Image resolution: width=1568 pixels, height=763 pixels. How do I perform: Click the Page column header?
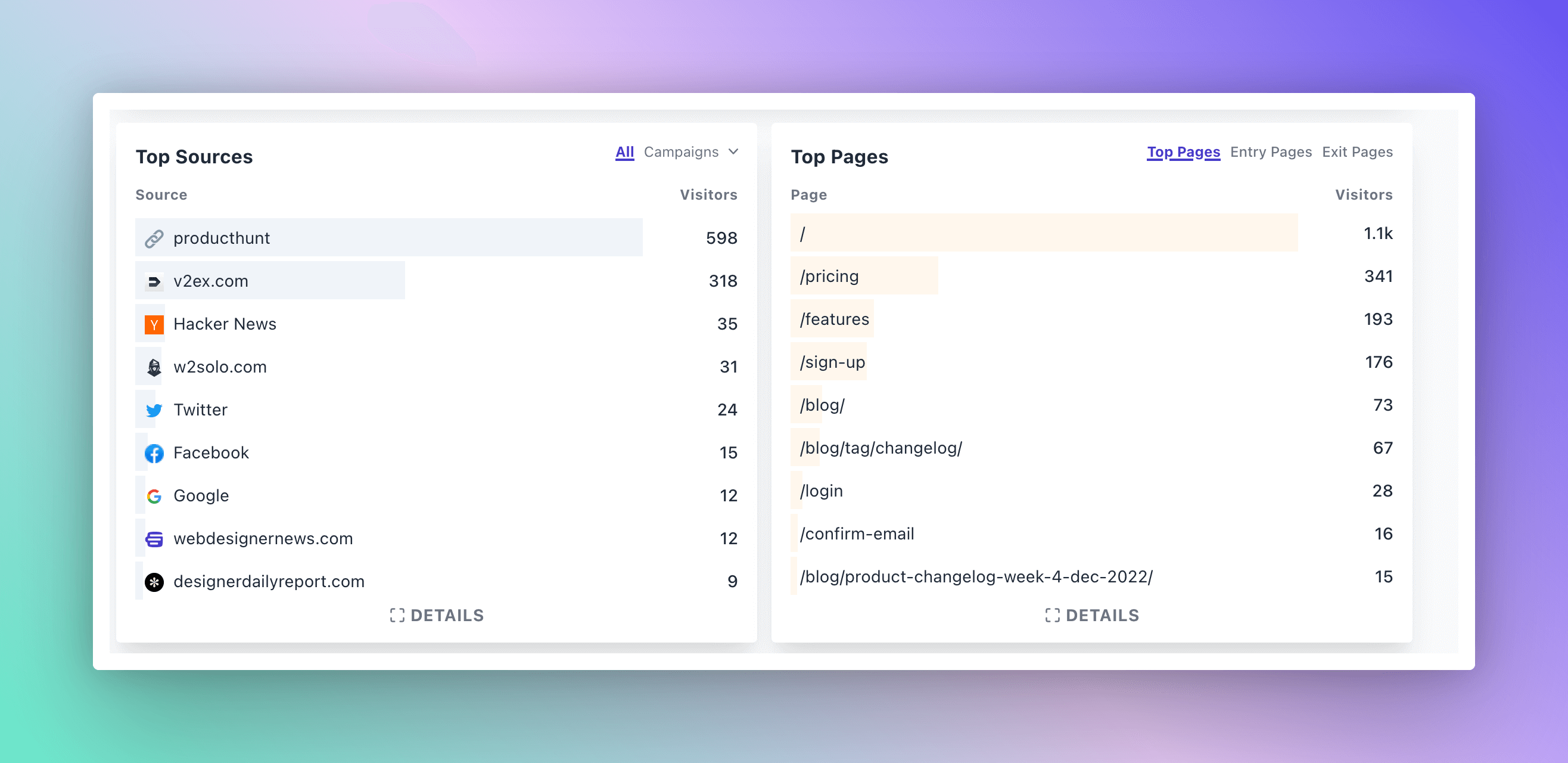tap(809, 195)
